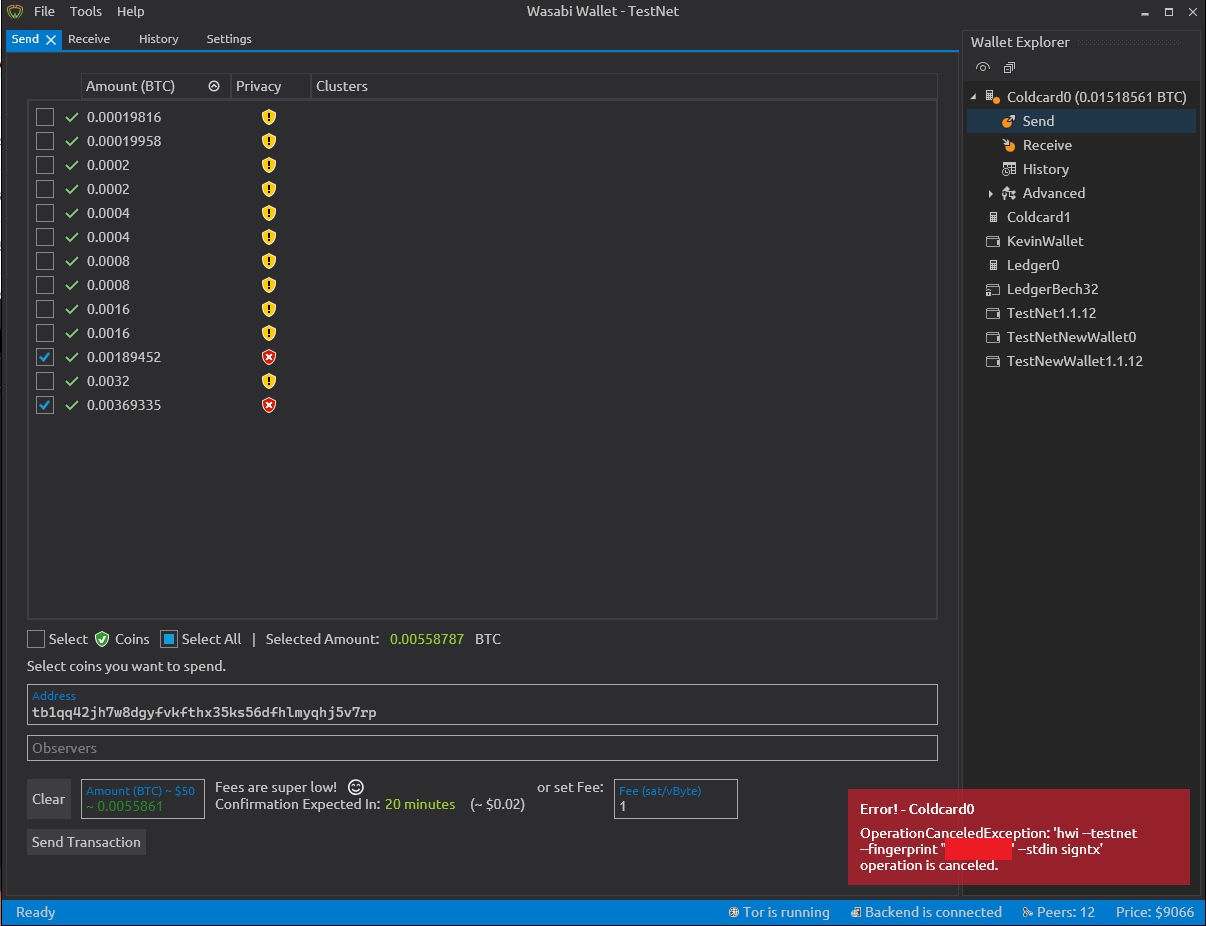Click the Coldcard1 hardware wallet icon
Screen dimensions: 1206x926
click(993, 217)
